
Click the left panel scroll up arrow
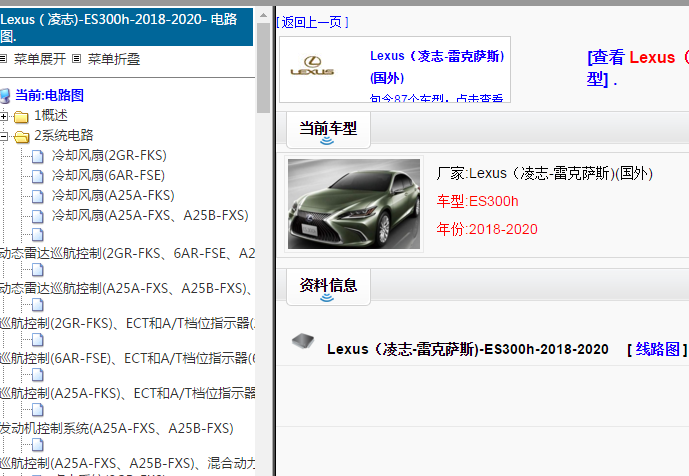point(263,15)
